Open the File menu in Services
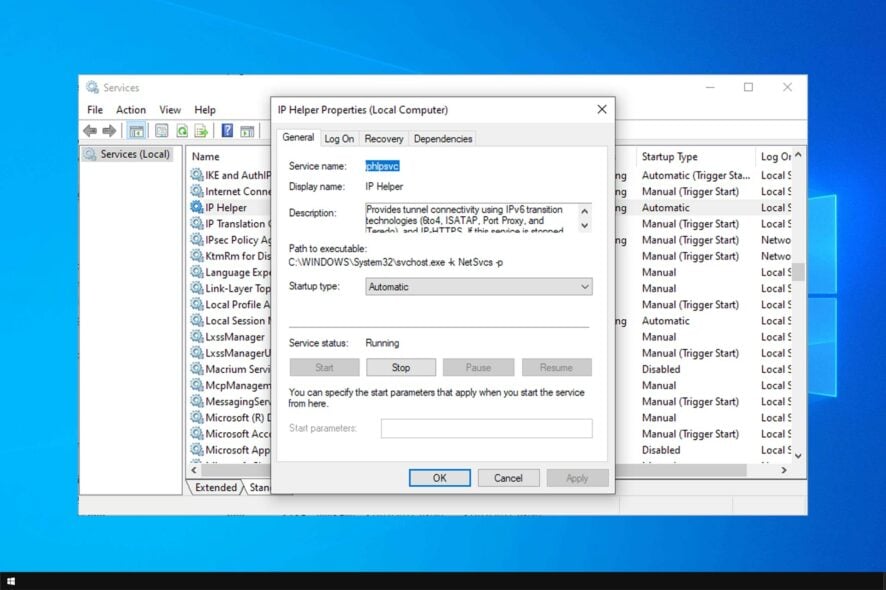Screen dimensions: 886x590 (x=95, y=110)
